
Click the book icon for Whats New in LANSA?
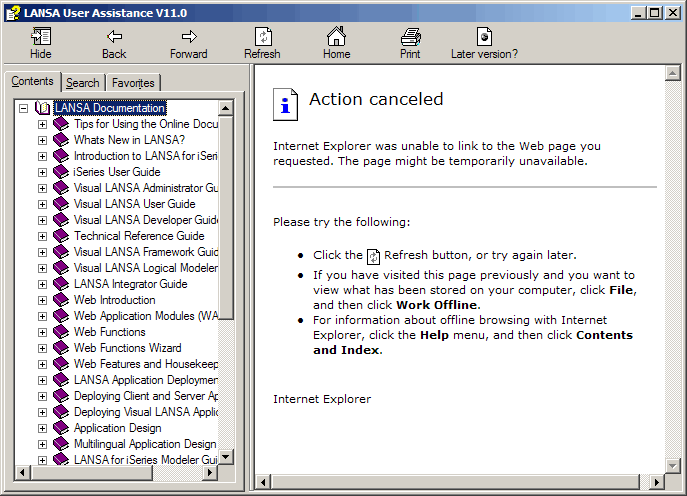tap(61, 140)
